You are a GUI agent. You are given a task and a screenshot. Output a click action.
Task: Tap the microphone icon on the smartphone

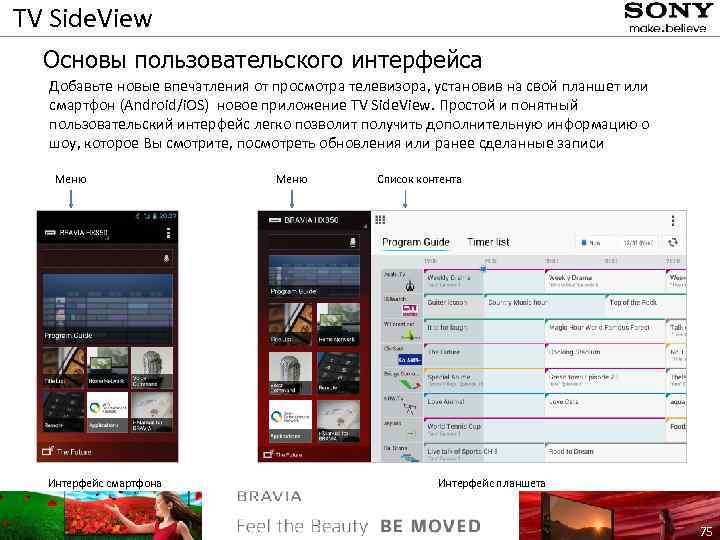tap(166, 258)
